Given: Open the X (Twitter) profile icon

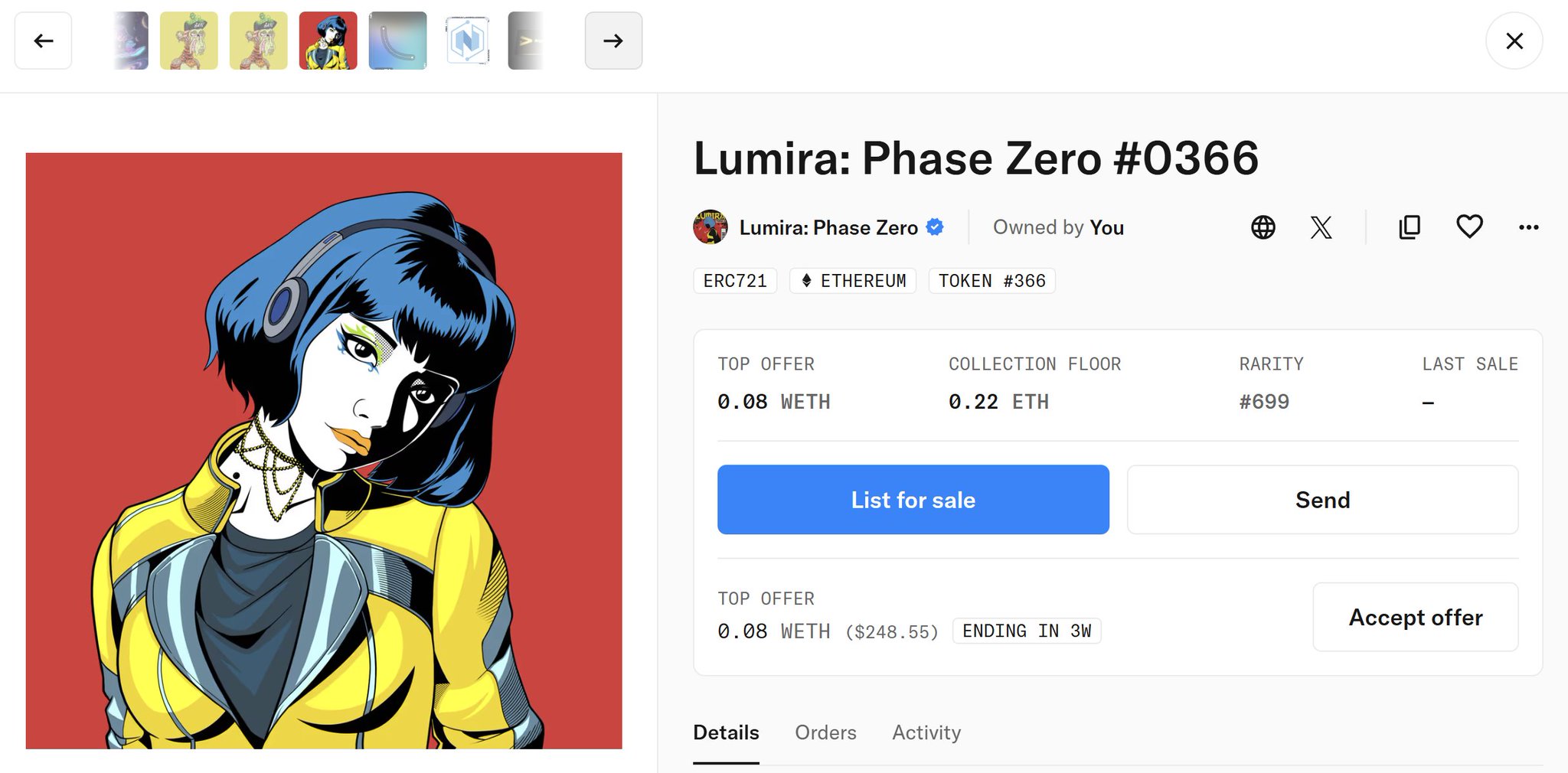Looking at the screenshot, I should [1321, 227].
